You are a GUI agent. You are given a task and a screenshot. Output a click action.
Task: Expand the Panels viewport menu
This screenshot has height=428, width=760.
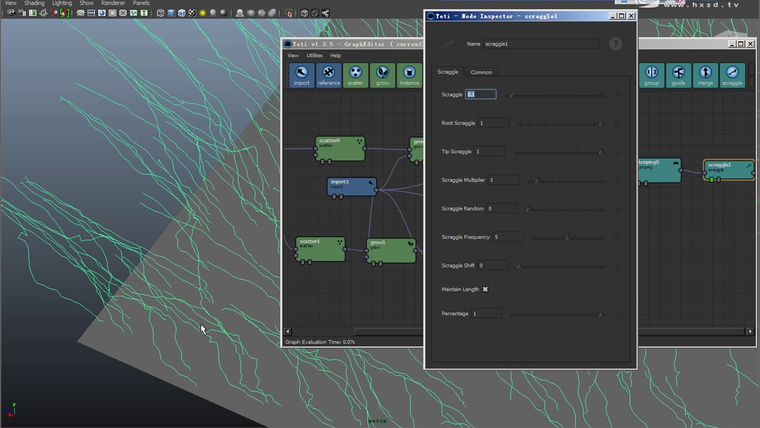(141, 3)
